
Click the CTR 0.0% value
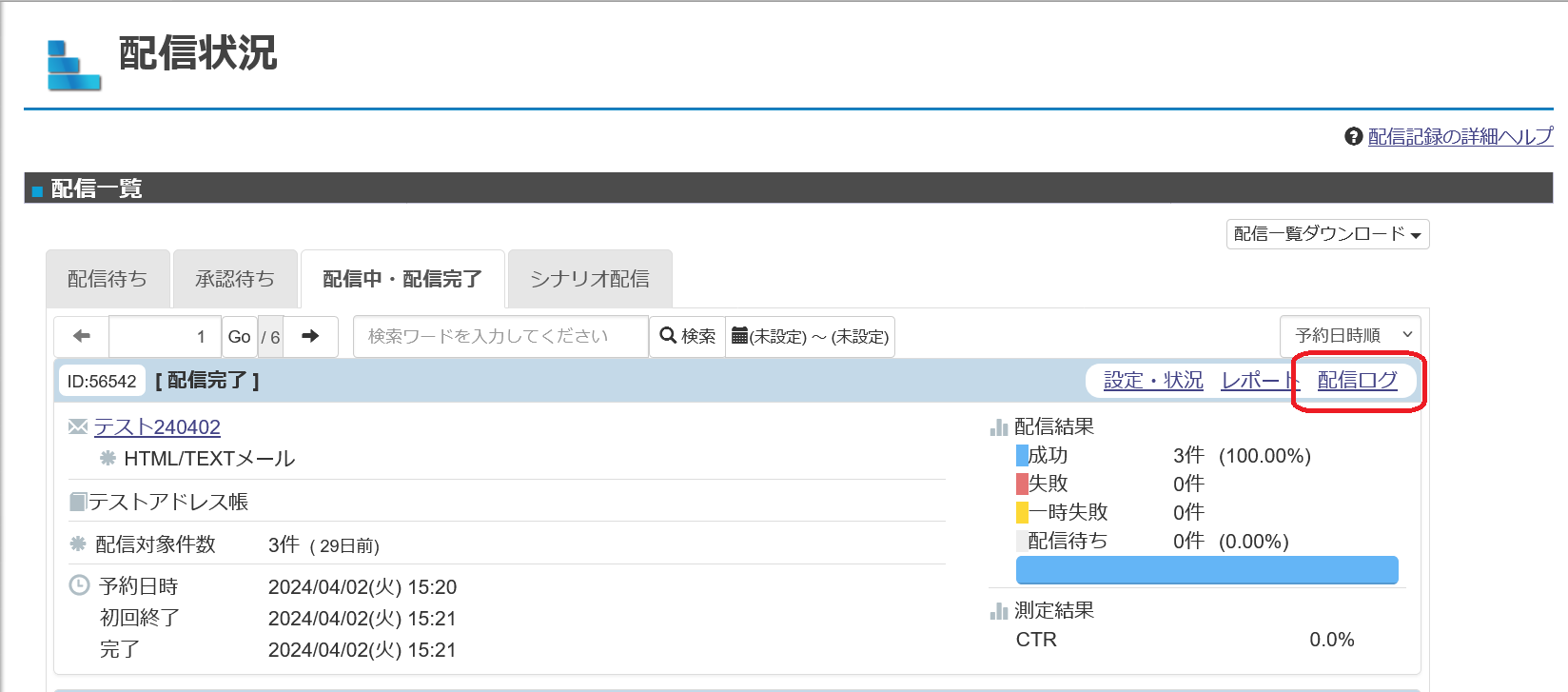pyautogui.click(x=1332, y=640)
